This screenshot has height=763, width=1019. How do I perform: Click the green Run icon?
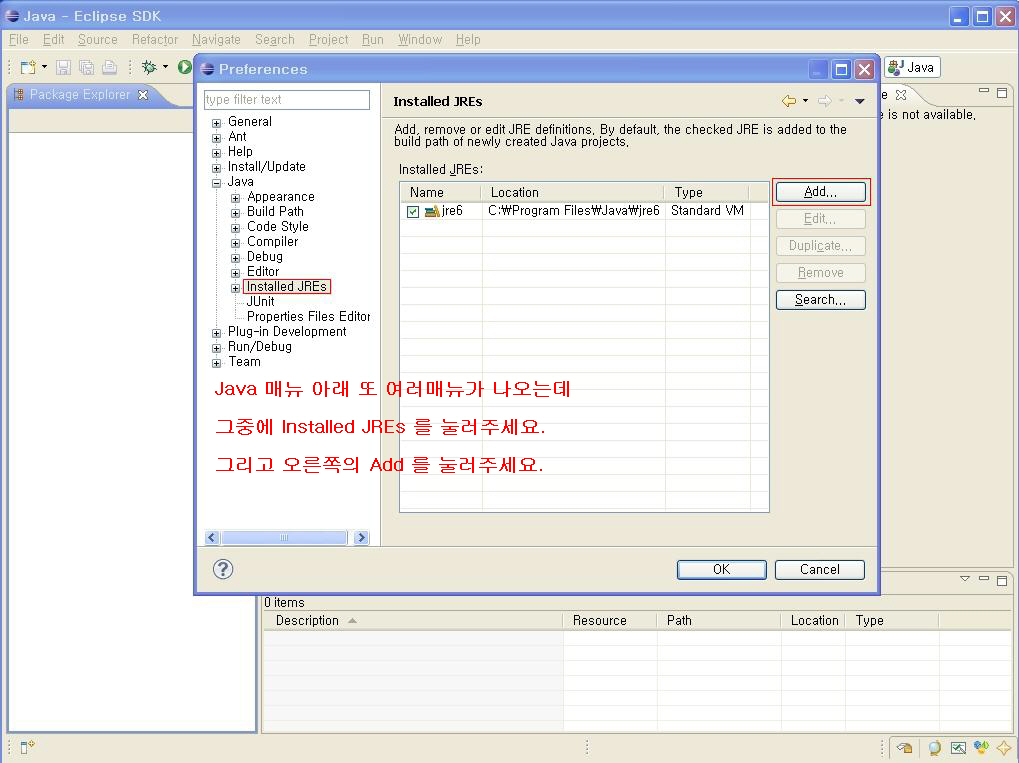pos(185,67)
